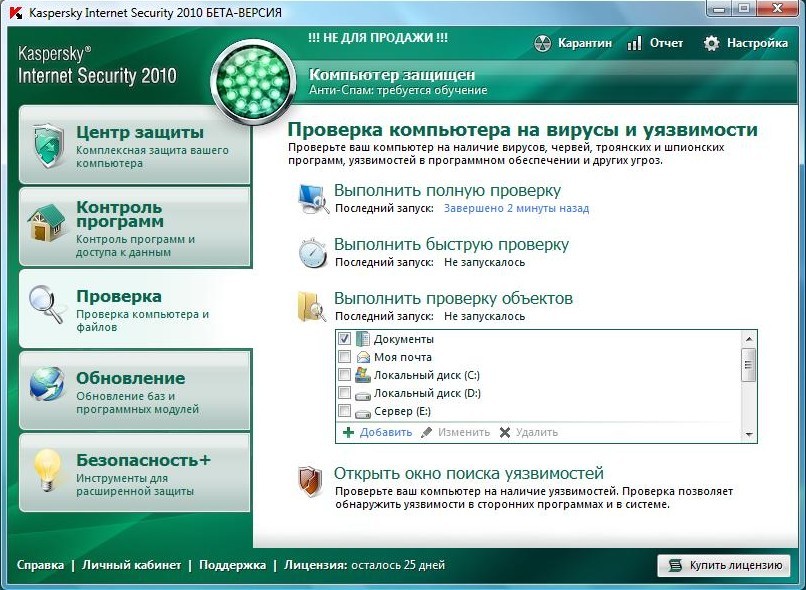
Task: Click the objects scan folder icon
Action: pyautogui.click(x=312, y=306)
